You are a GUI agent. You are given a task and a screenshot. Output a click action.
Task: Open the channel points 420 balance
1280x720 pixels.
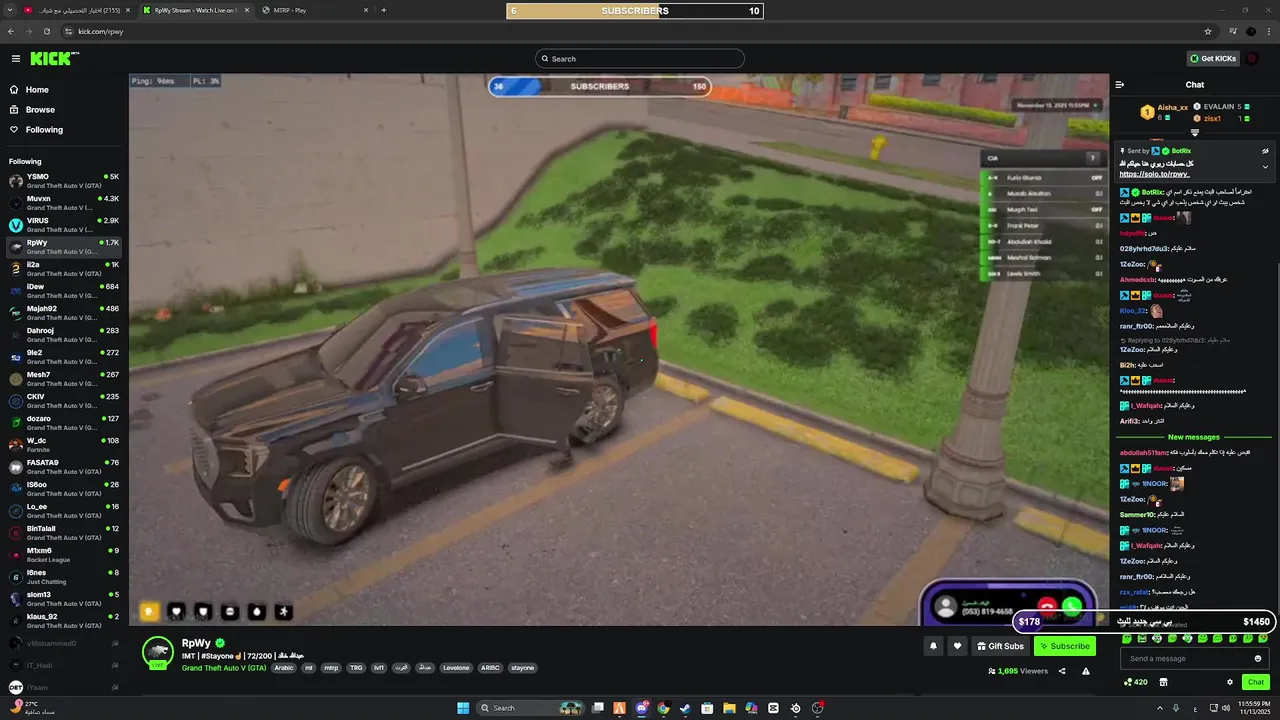[x=1135, y=682]
